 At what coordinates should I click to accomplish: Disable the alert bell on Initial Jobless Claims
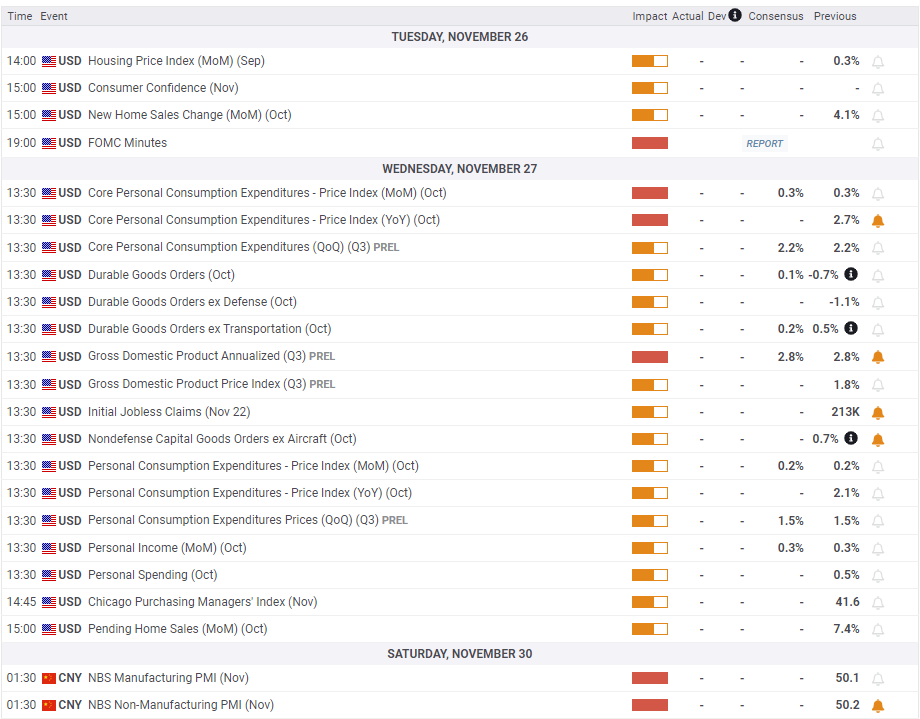(878, 411)
